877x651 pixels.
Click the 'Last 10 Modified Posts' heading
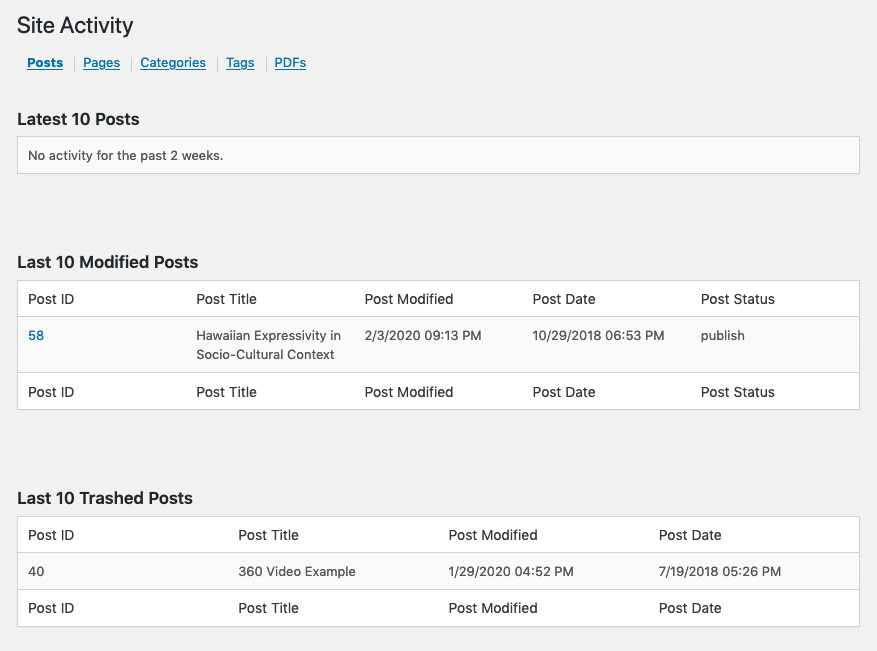click(107, 262)
